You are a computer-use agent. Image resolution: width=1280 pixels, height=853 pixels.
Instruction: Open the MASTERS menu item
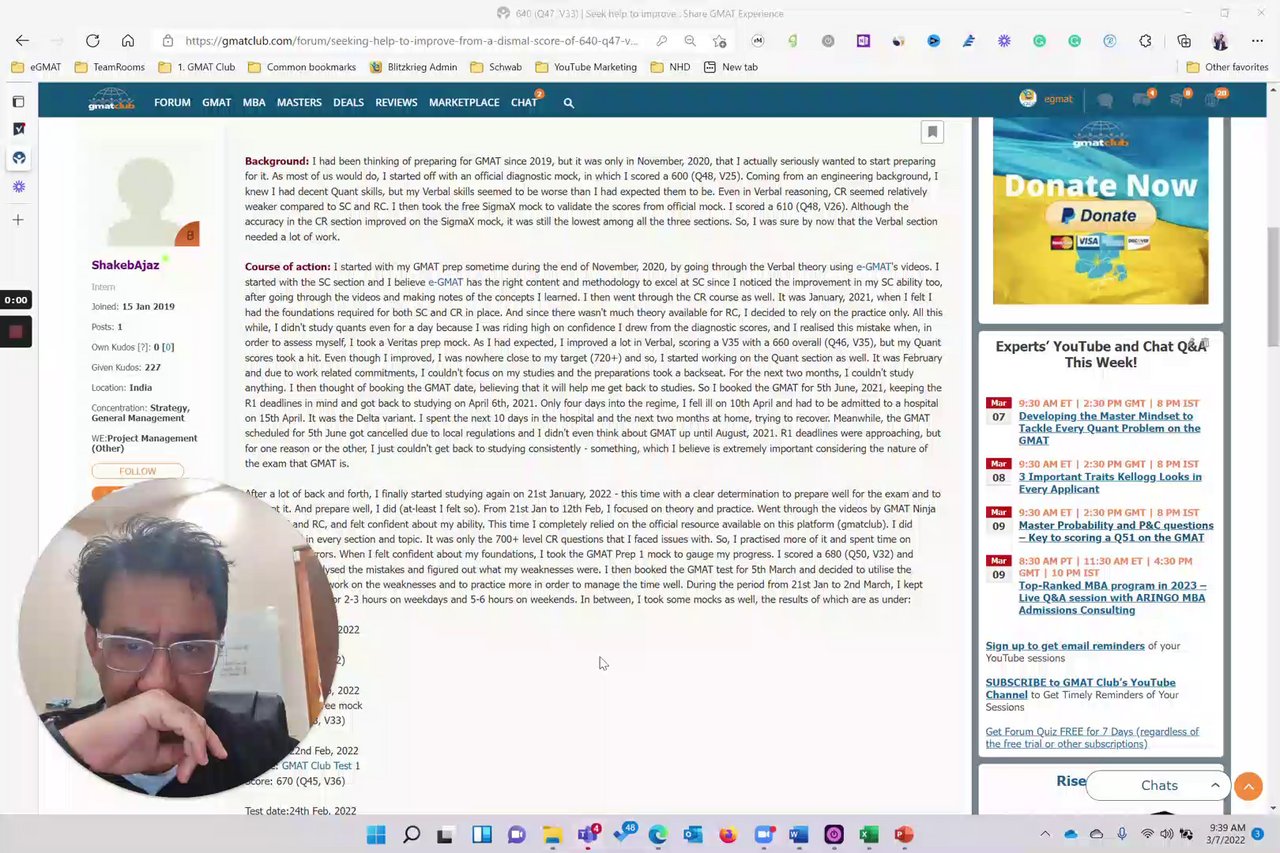(299, 102)
